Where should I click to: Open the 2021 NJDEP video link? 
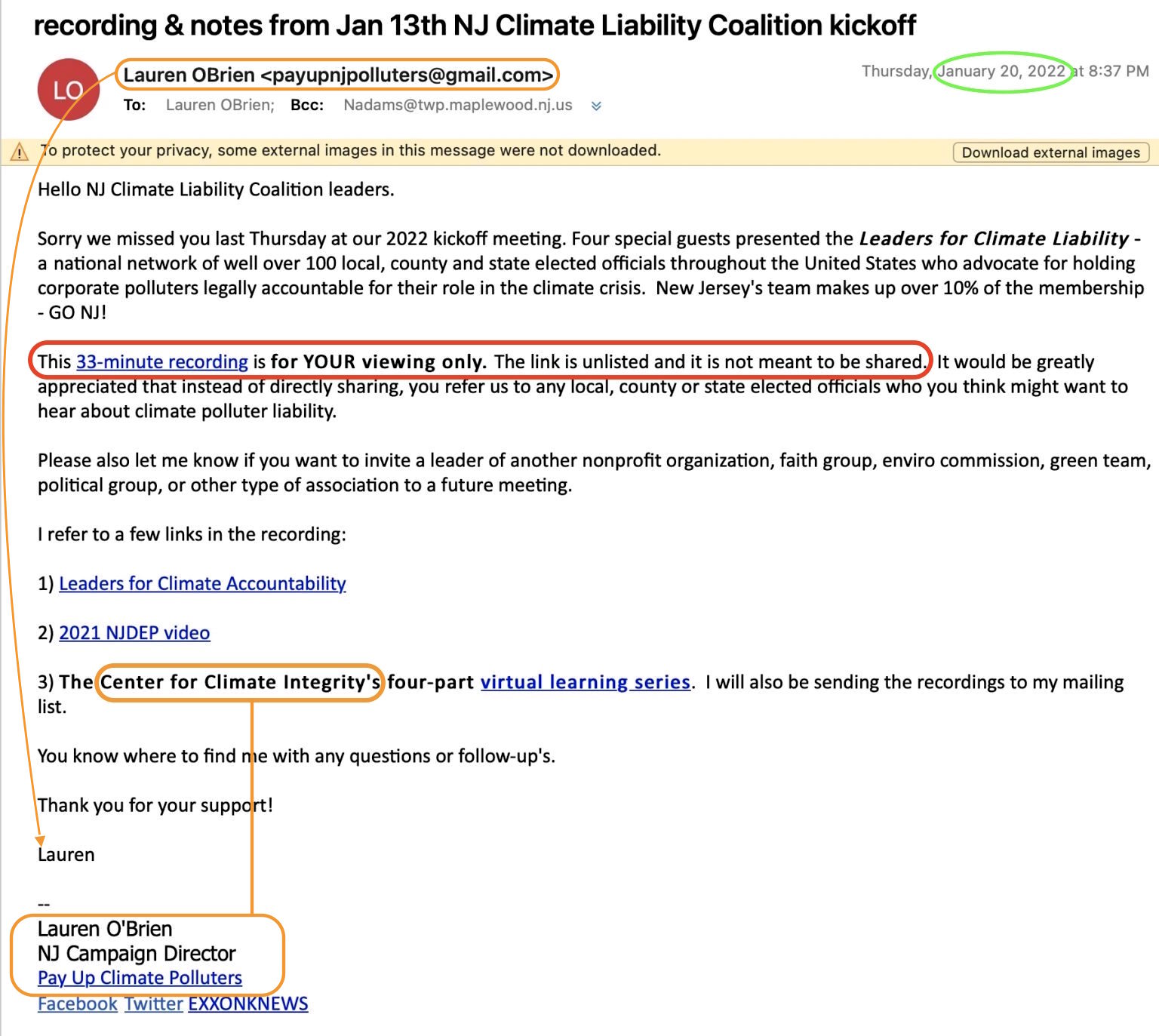[134, 633]
